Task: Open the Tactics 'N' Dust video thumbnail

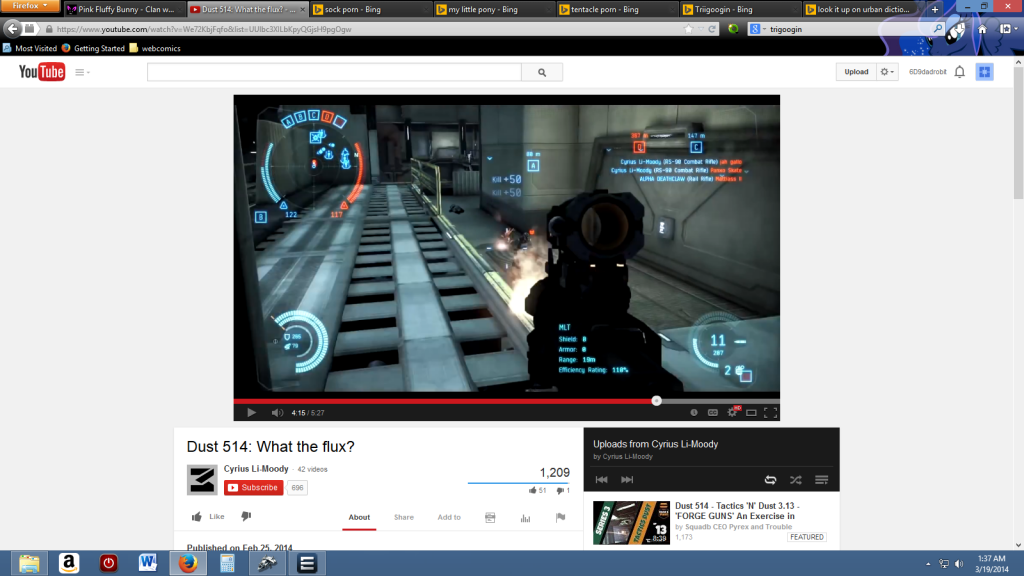Action: pos(632,522)
